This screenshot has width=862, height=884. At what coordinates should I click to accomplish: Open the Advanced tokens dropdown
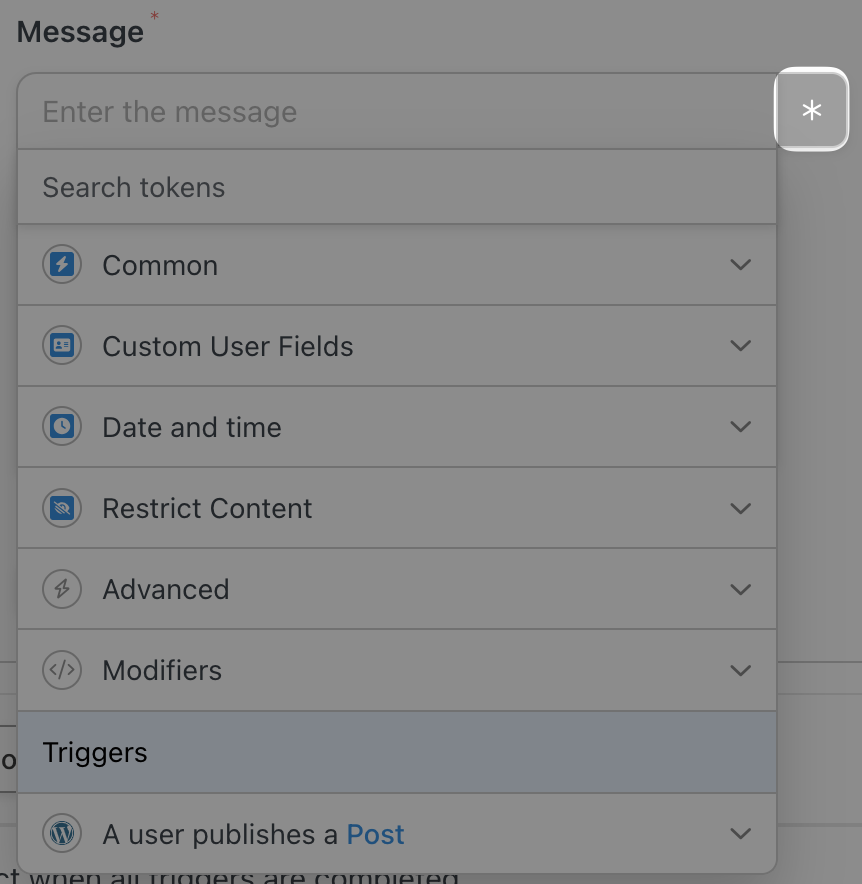[741, 589]
